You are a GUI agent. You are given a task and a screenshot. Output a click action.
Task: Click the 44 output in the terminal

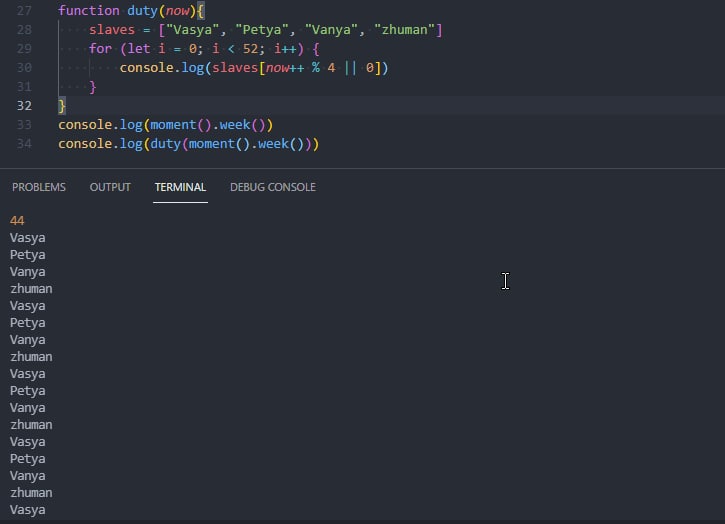pos(17,221)
